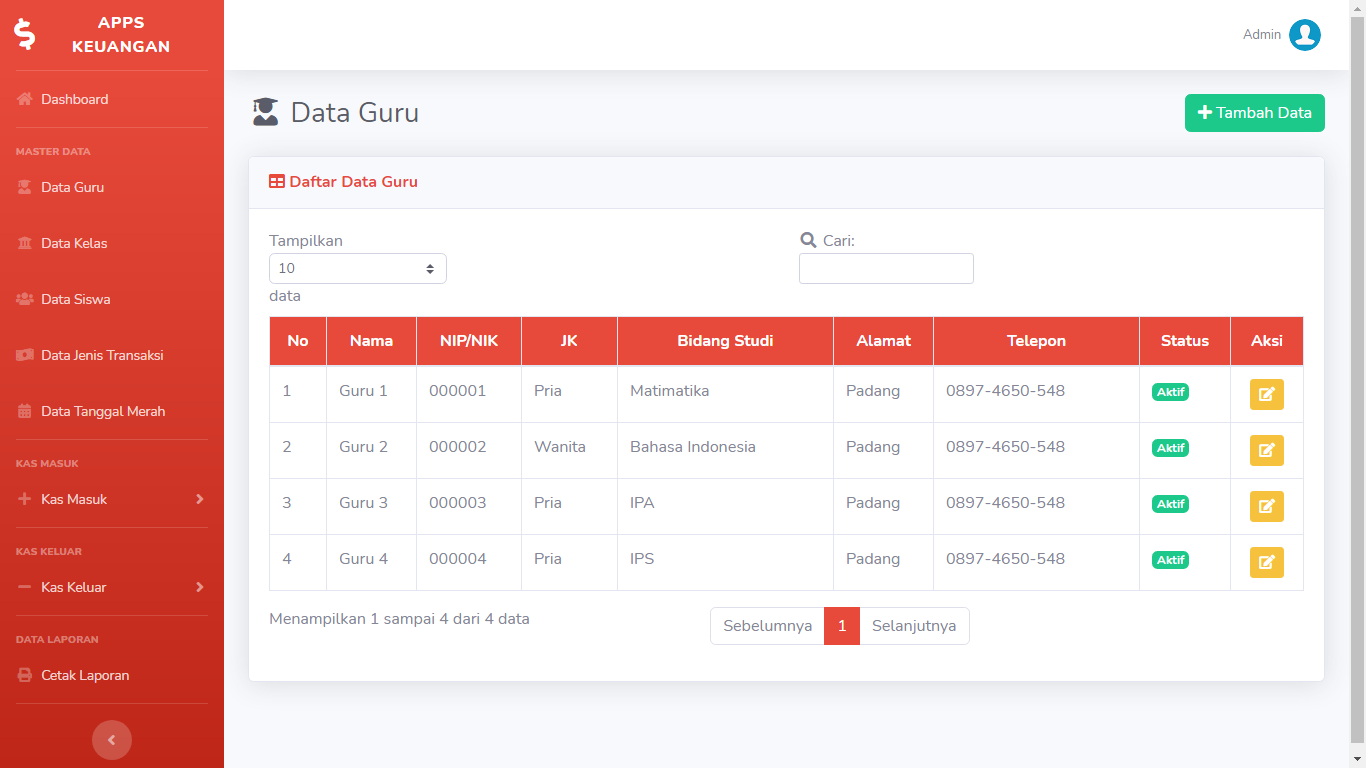Click the plus icon beside Kas Masuk
Screen dimensions: 1366x768
point(25,499)
